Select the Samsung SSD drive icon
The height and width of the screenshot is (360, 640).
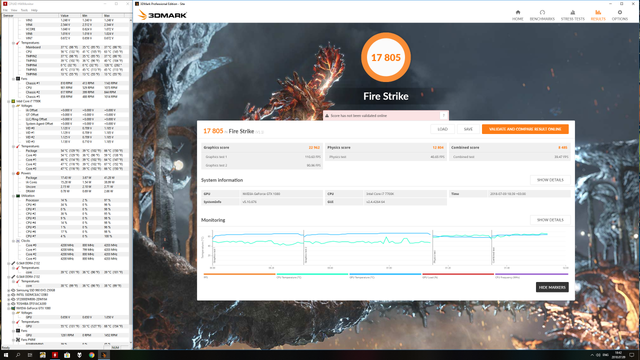point(13,290)
